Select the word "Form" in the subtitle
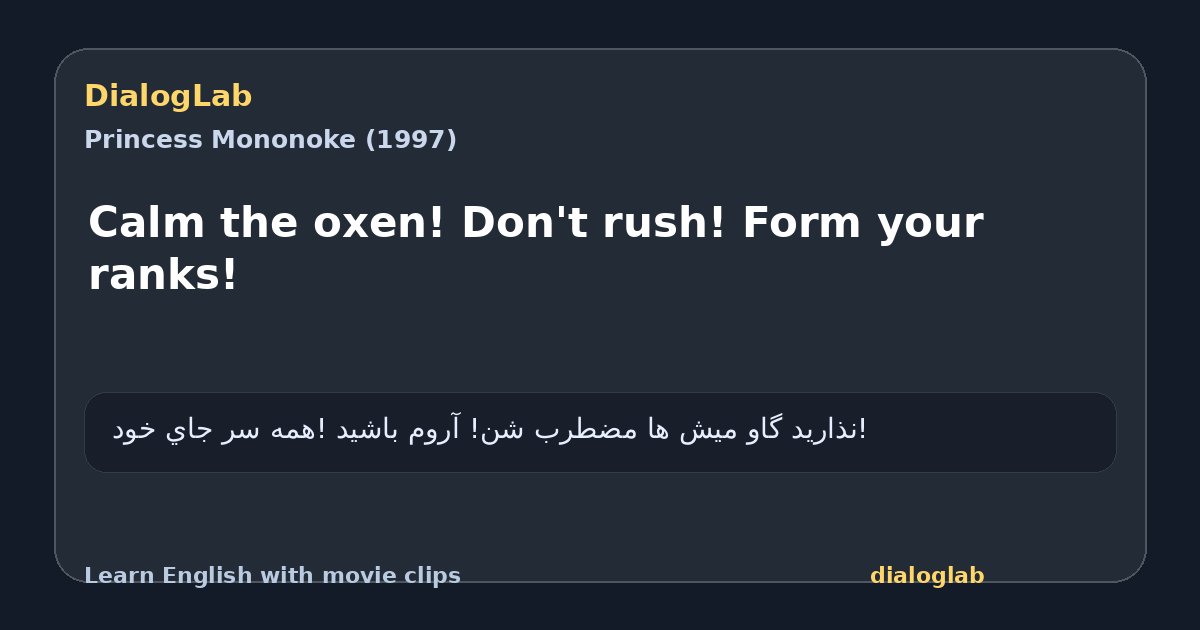Image resolution: width=1200 pixels, height=630 pixels. click(x=801, y=222)
